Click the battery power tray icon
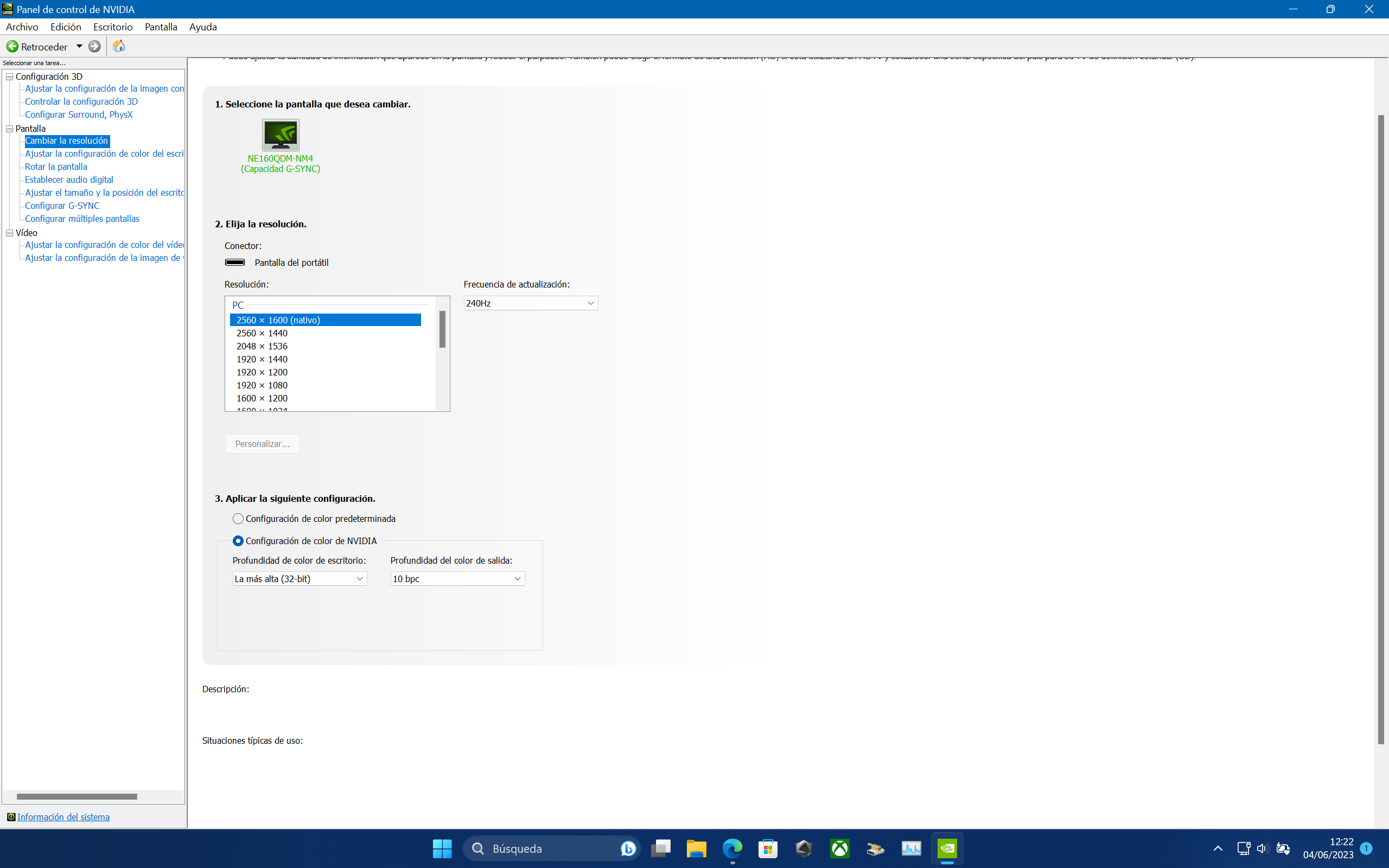 (x=1283, y=848)
